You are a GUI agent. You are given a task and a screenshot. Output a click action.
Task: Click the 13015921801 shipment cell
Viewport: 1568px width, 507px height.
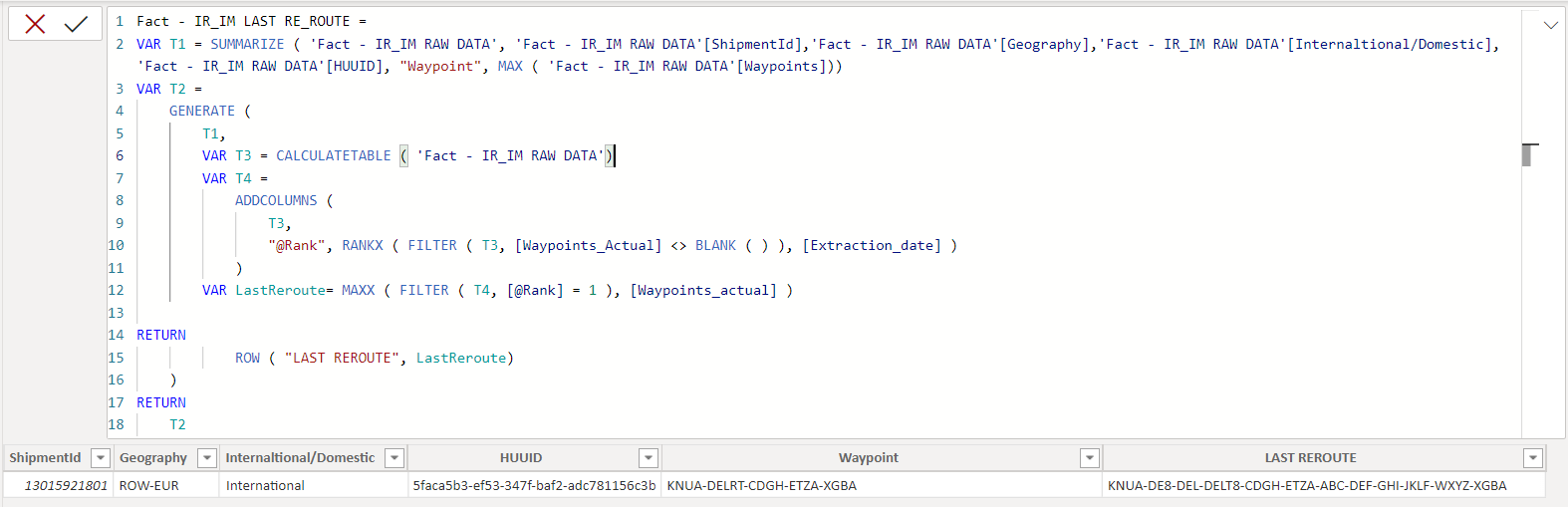[58, 485]
